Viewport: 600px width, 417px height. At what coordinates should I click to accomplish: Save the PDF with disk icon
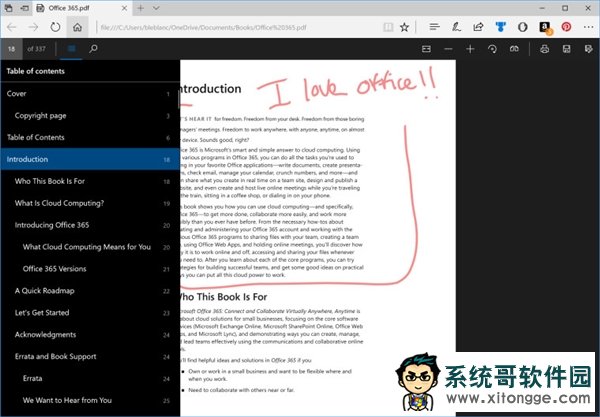566,49
